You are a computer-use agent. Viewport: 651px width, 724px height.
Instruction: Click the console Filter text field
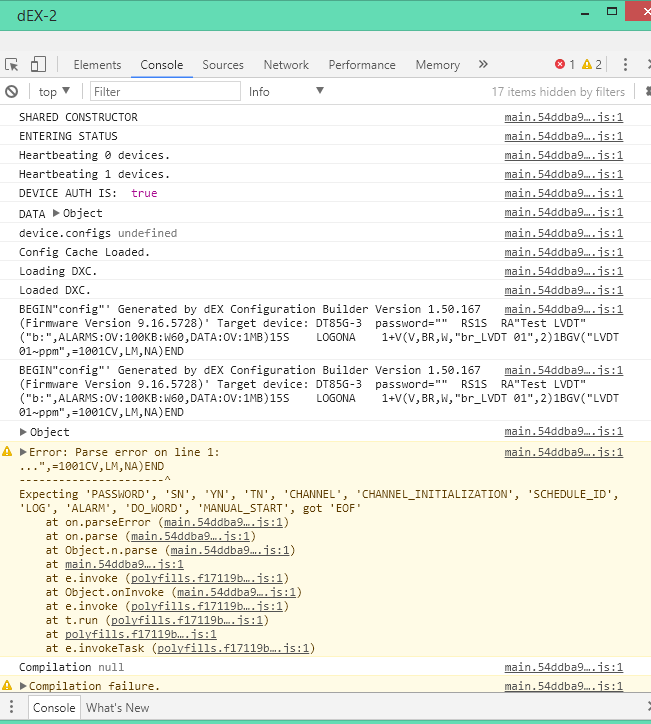point(165,91)
